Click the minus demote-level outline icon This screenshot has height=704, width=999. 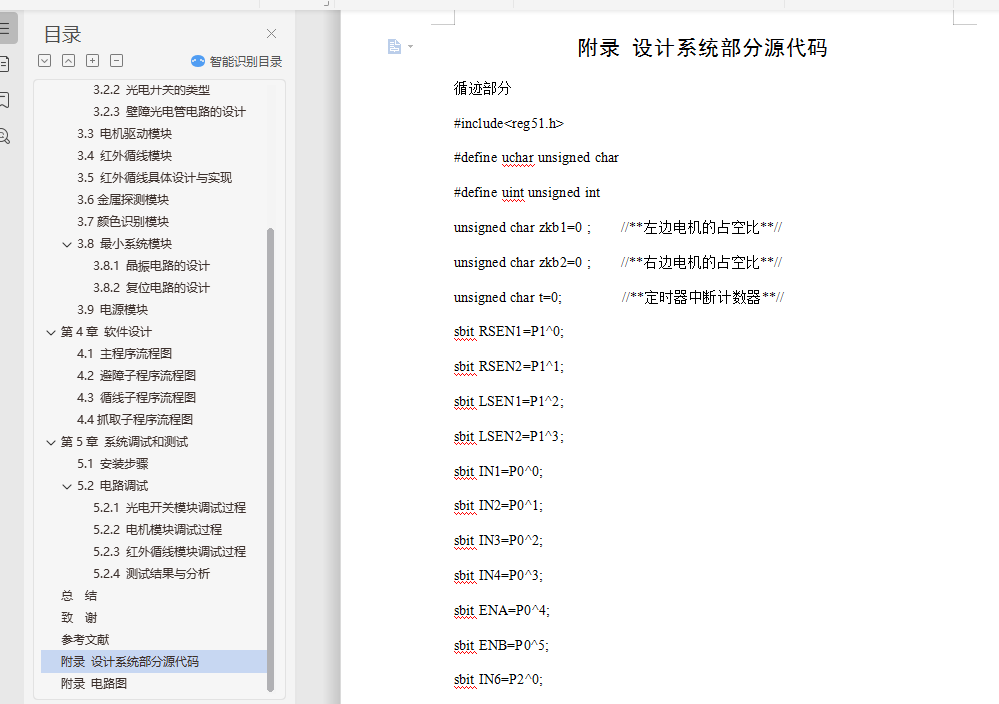click(x=117, y=61)
